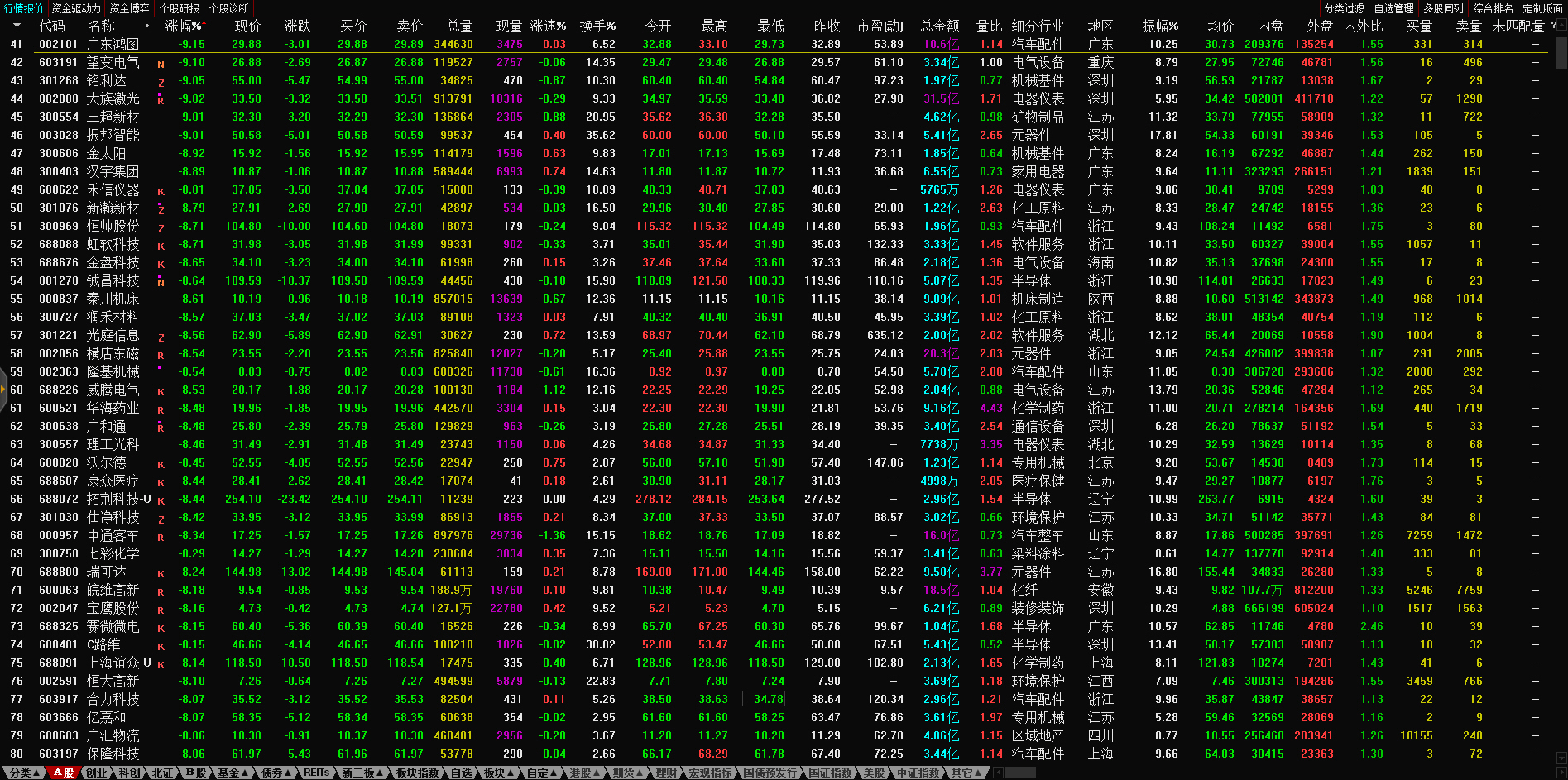Click the Z marker beside 铭利达
Screen dimensions: 1568x780
click(161, 82)
